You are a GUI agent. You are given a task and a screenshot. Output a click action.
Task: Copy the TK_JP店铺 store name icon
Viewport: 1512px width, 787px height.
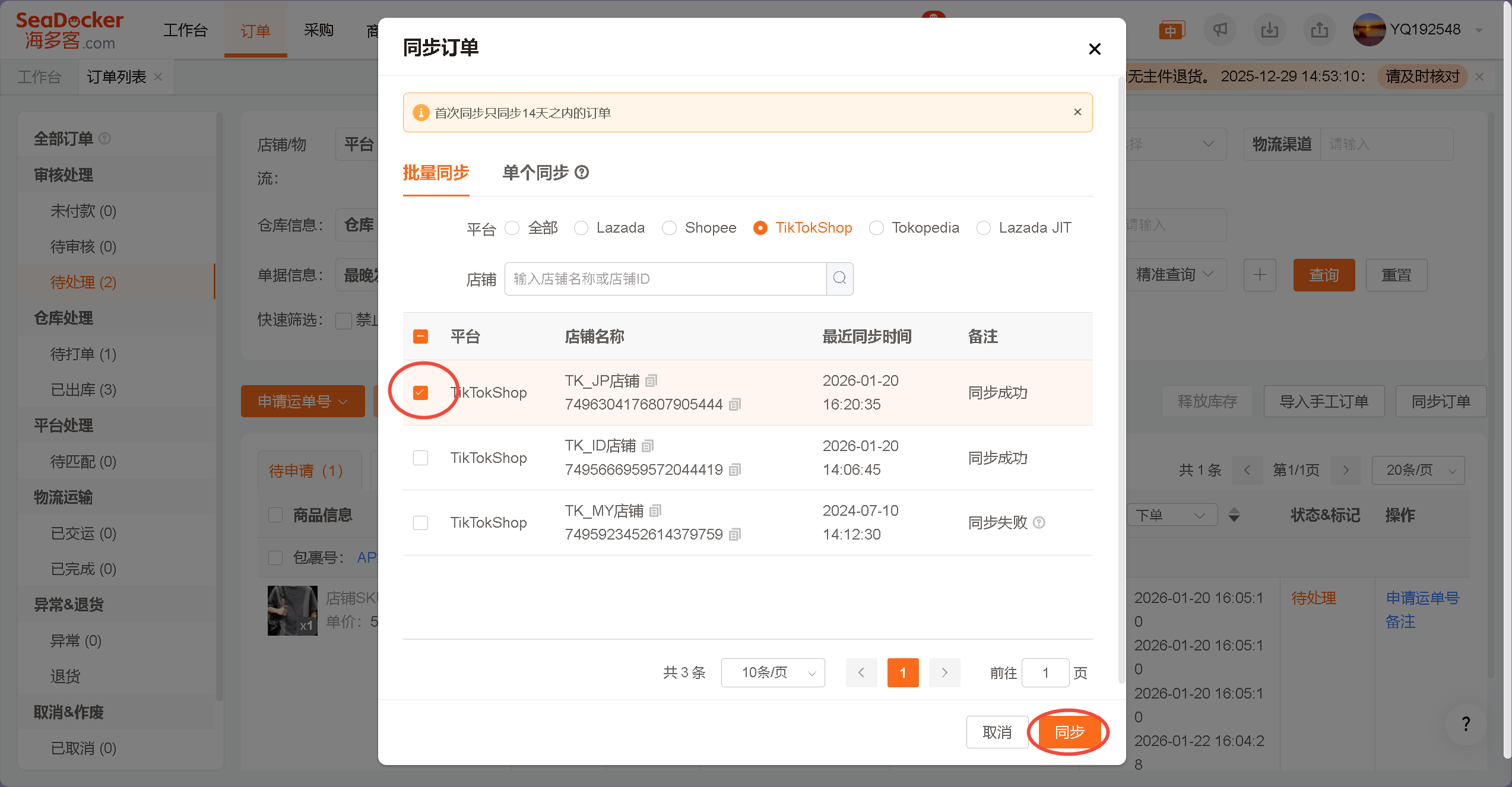click(x=651, y=380)
